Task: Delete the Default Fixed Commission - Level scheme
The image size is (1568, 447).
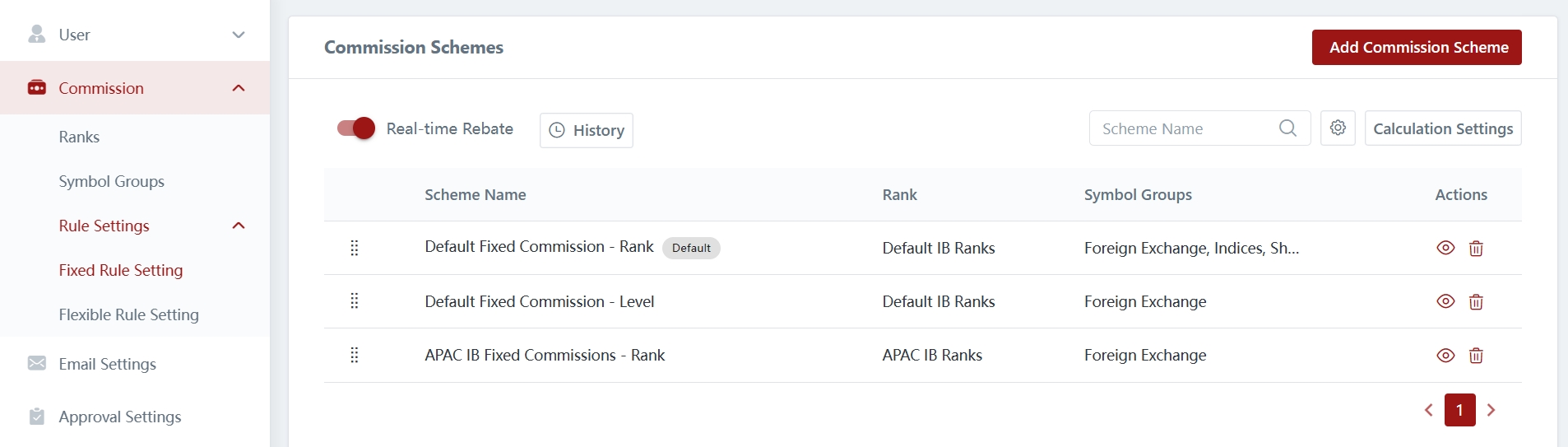Action: coord(1476,302)
